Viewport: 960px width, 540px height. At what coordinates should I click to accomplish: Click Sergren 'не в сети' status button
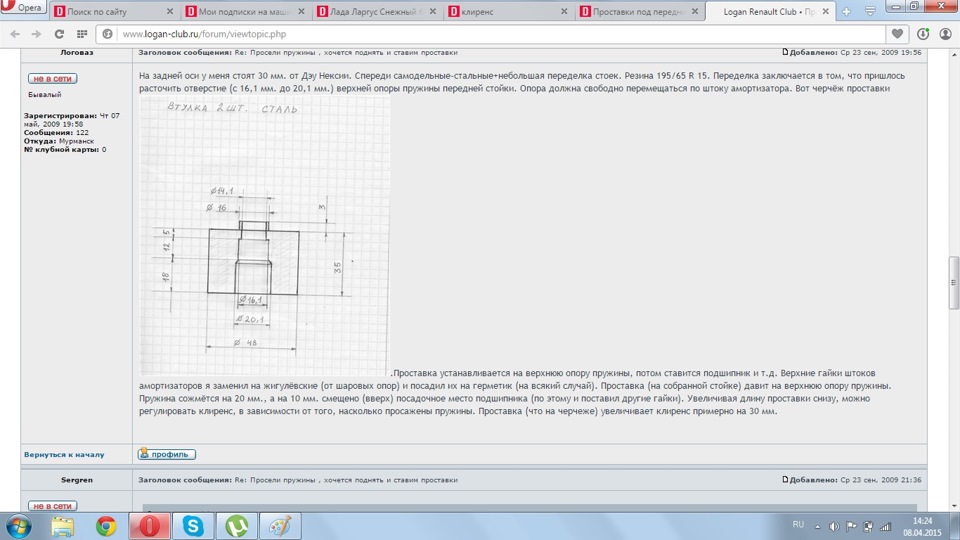click(53, 506)
